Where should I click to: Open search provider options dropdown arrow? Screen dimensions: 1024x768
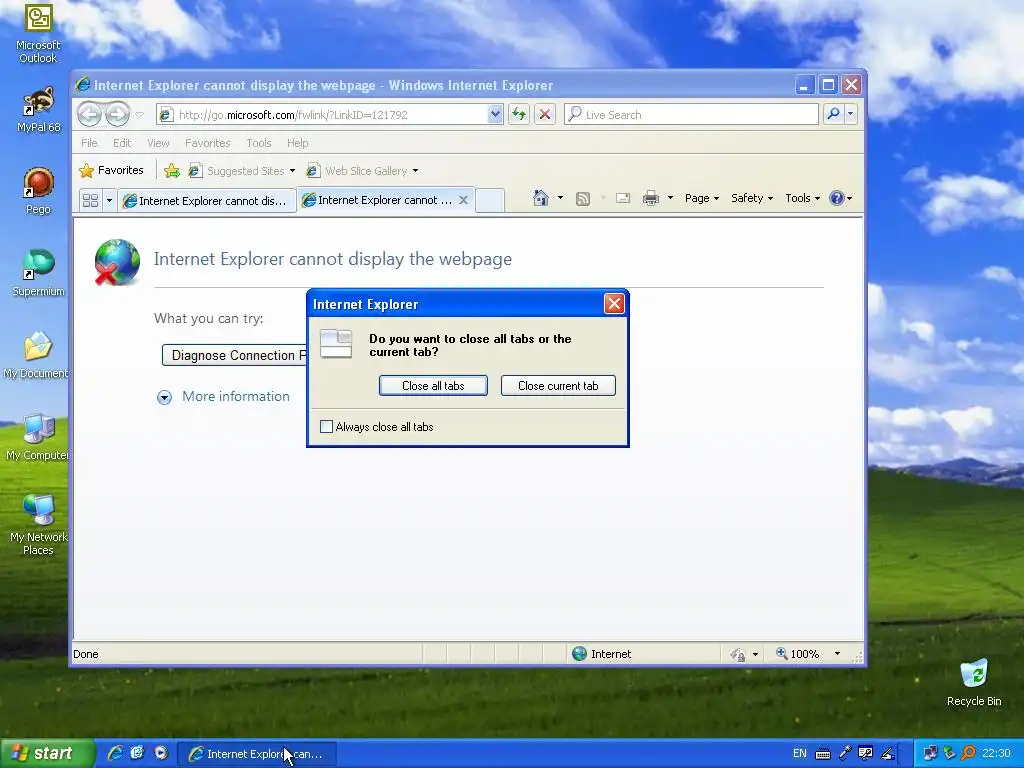[850, 114]
